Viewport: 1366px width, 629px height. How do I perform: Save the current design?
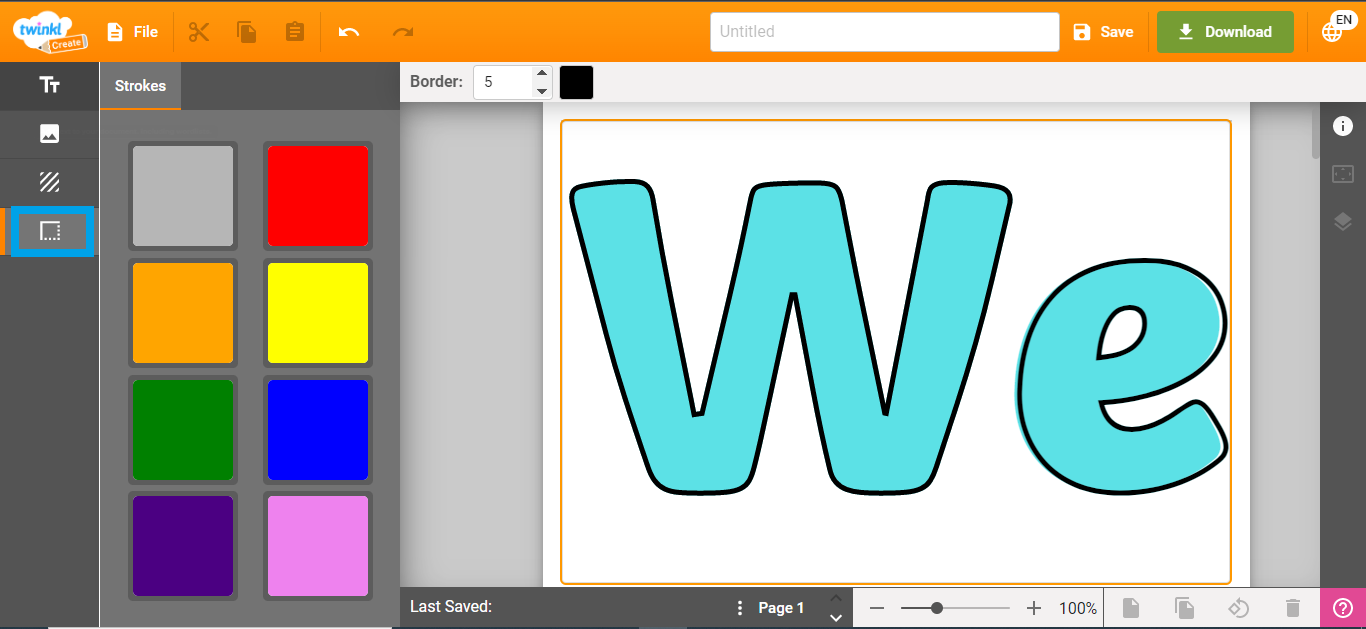[1103, 31]
